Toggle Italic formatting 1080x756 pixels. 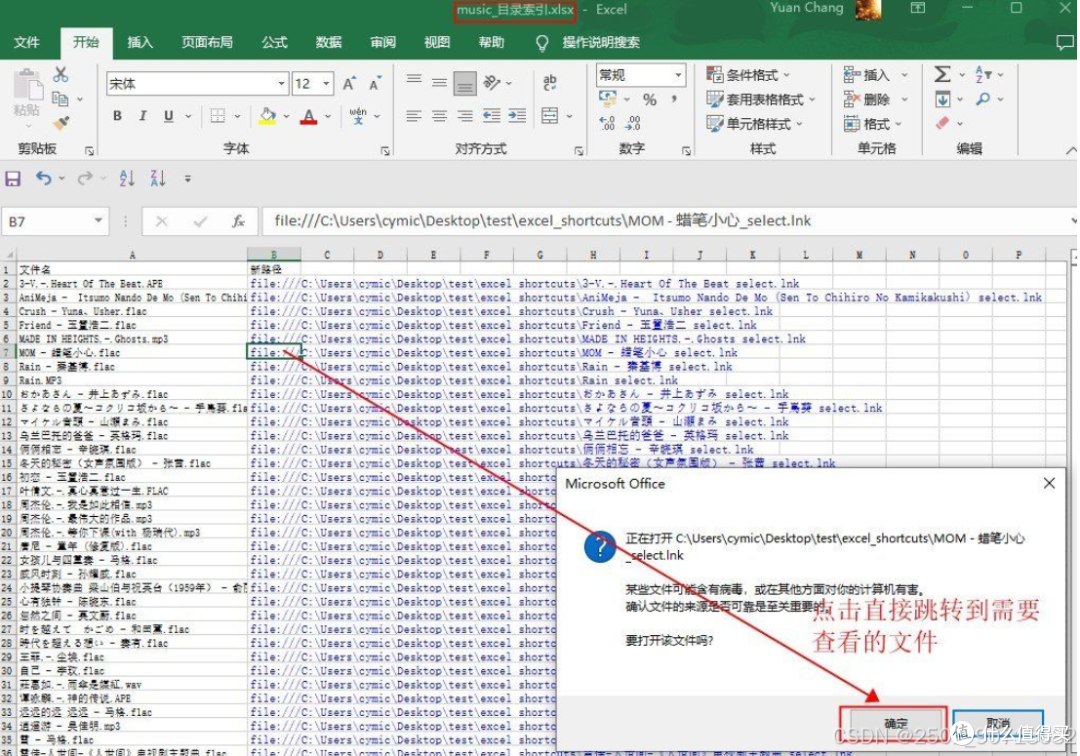(x=143, y=116)
